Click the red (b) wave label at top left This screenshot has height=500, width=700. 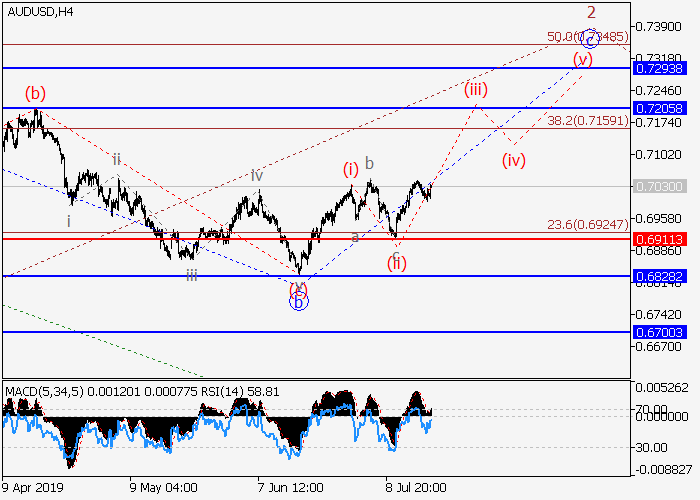(x=35, y=94)
